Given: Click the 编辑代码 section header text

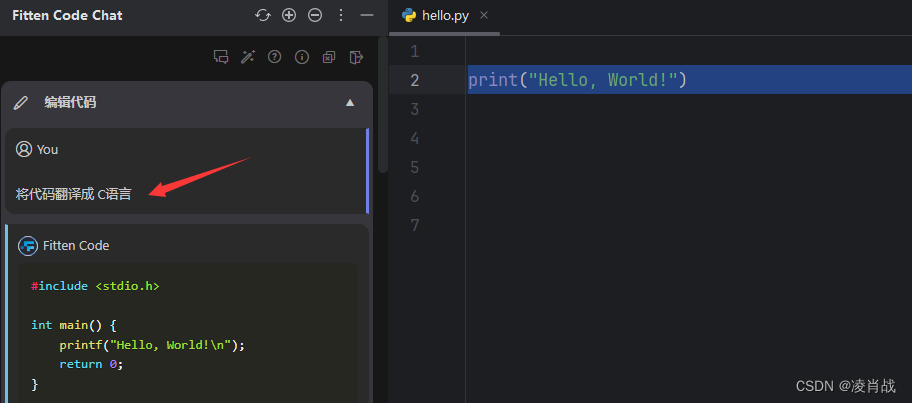Looking at the screenshot, I should point(70,103).
